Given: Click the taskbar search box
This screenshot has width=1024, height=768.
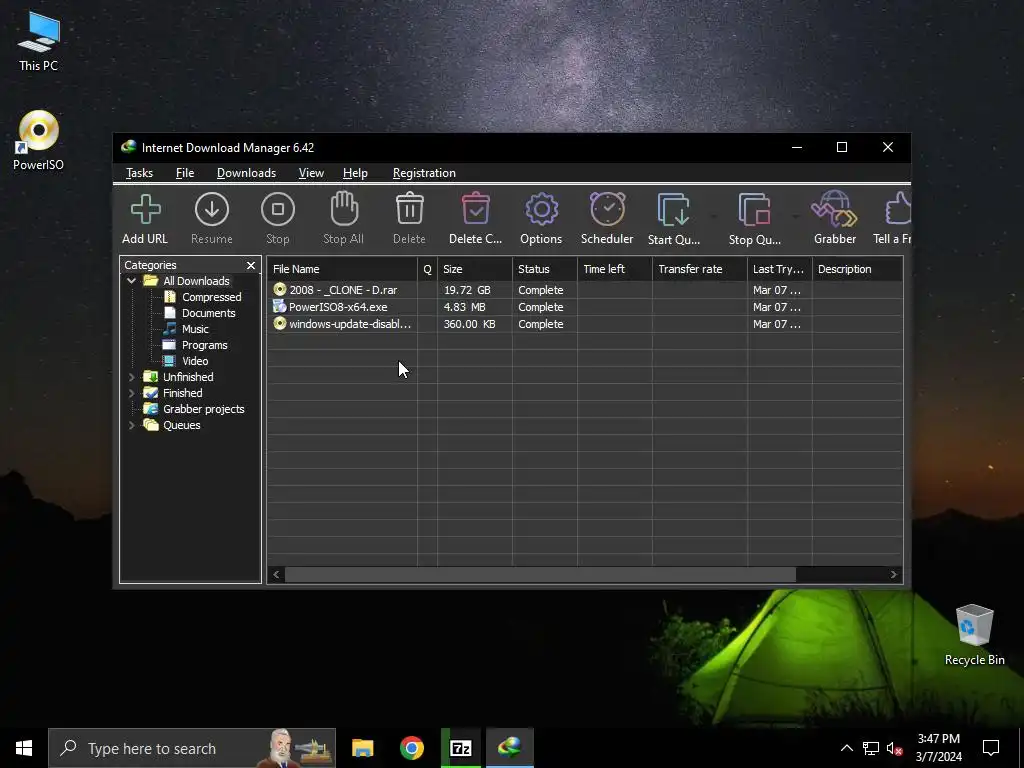Looking at the screenshot, I should click(192, 748).
